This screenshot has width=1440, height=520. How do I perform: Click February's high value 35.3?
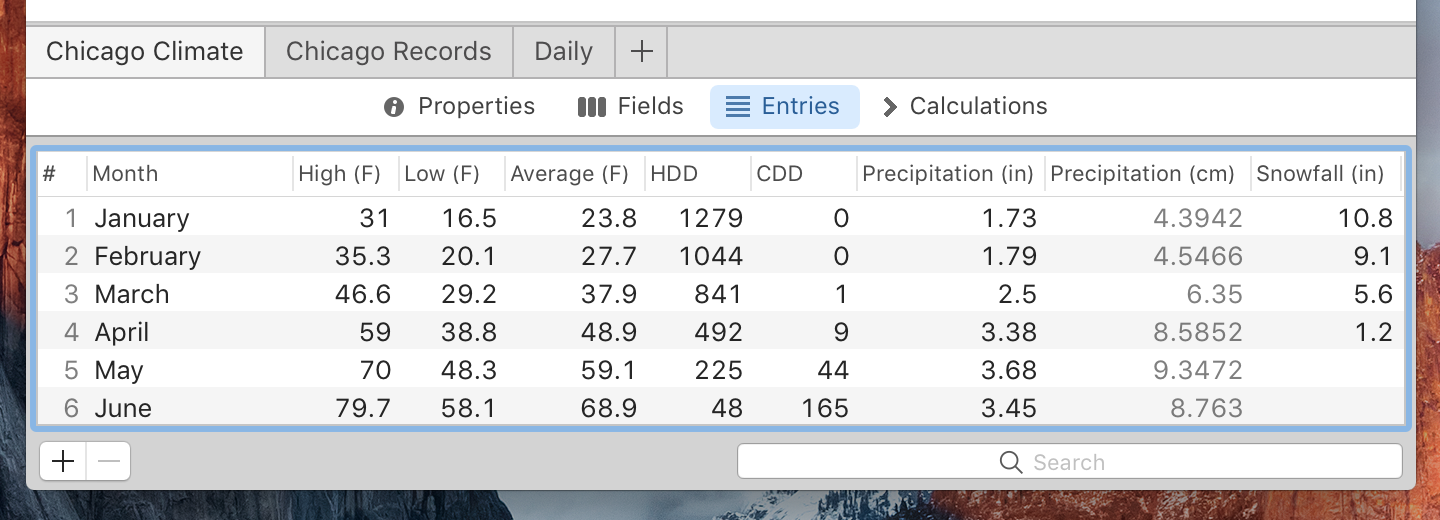click(x=363, y=256)
